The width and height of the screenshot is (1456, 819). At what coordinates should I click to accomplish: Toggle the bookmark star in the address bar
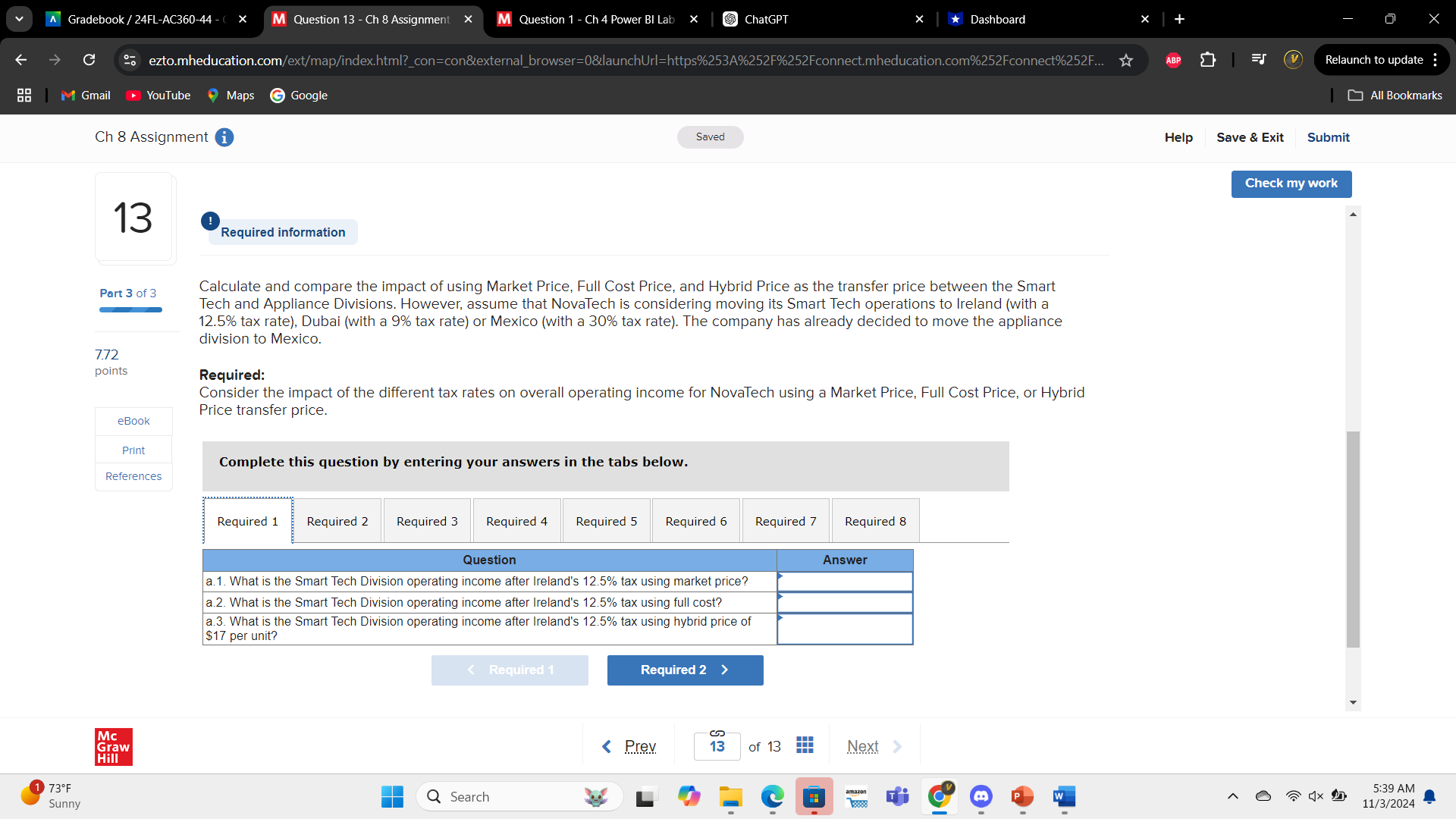click(1127, 60)
